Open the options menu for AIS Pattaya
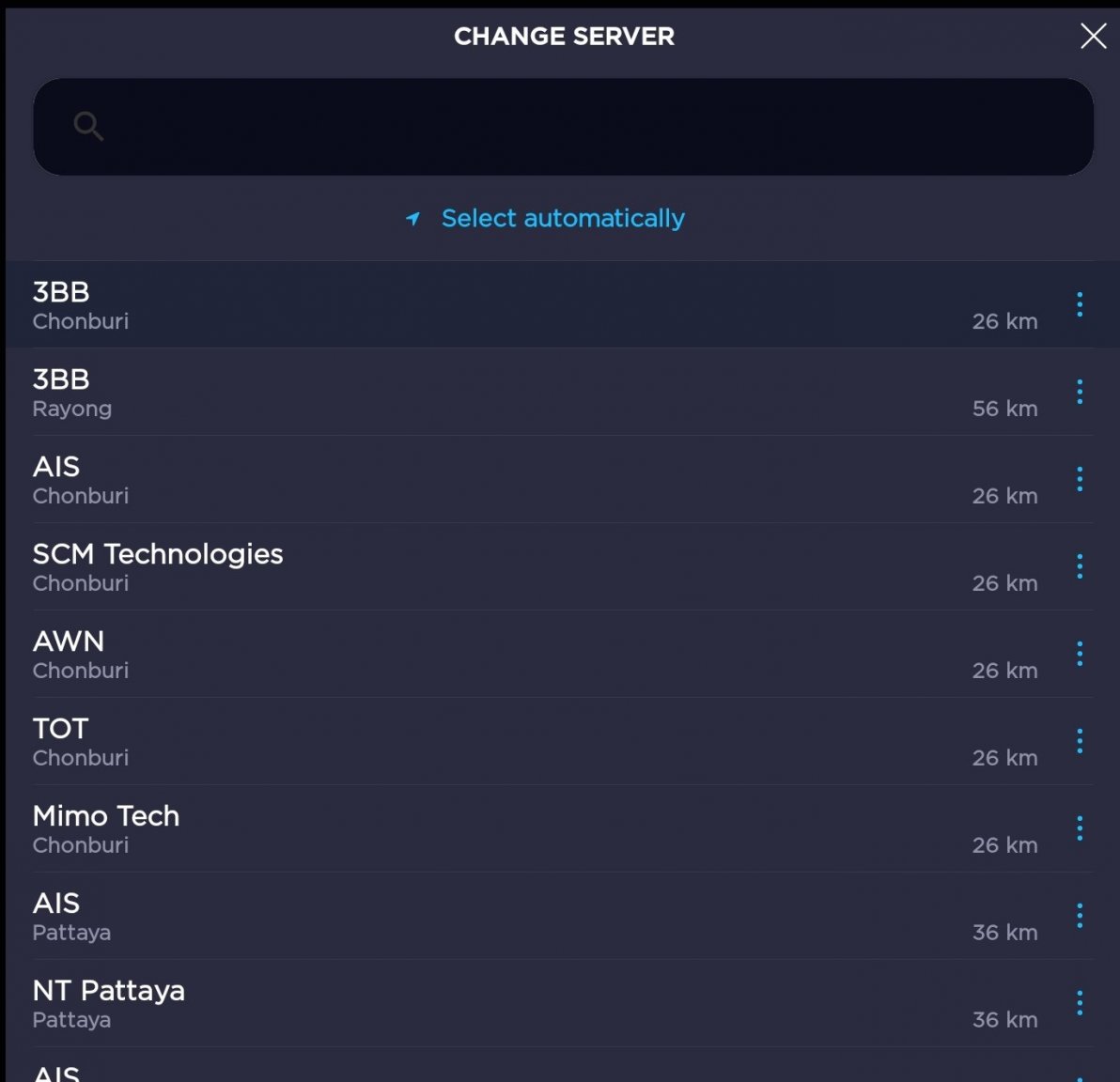The width and height of the screenshot is (1120, 1082). pyautogui.click(x=1080, y=916)
